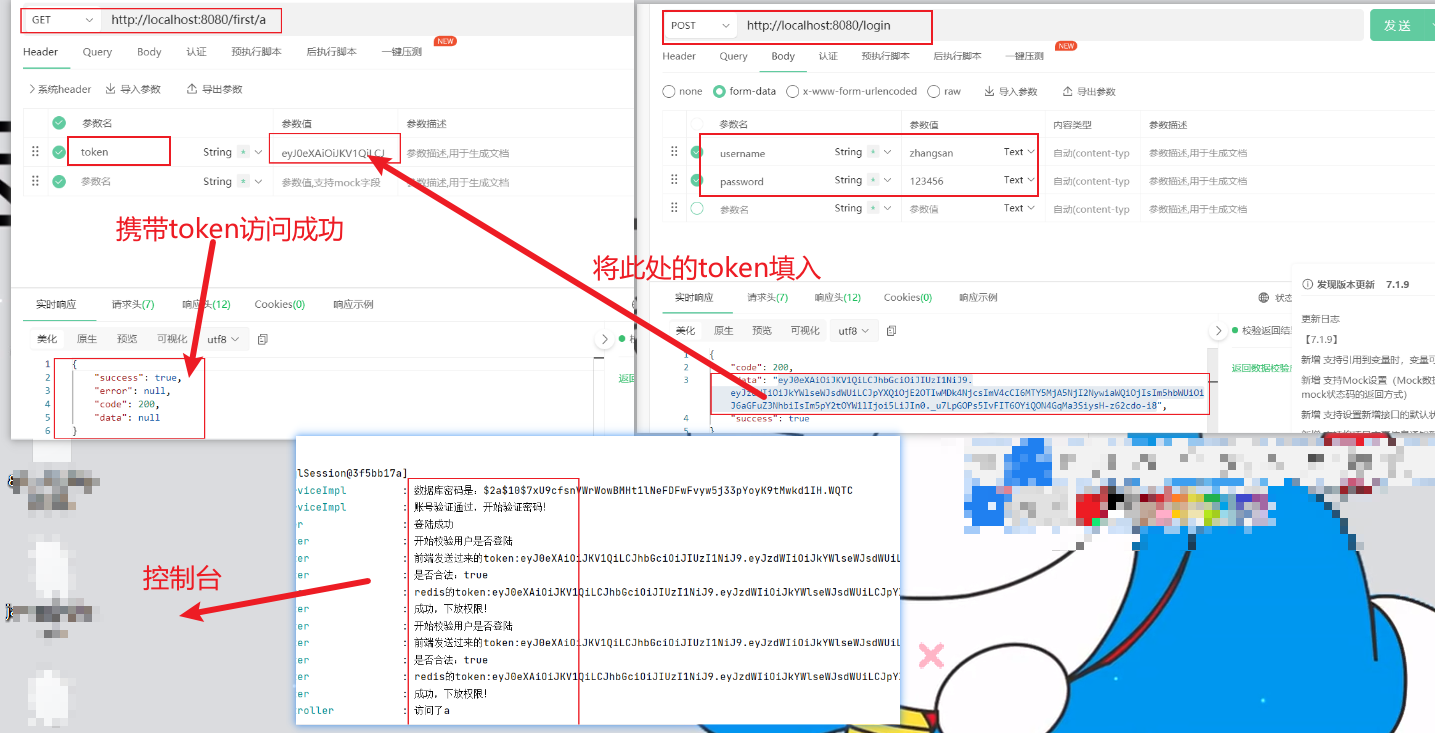Click the drag handle of password row

(674, 180)
